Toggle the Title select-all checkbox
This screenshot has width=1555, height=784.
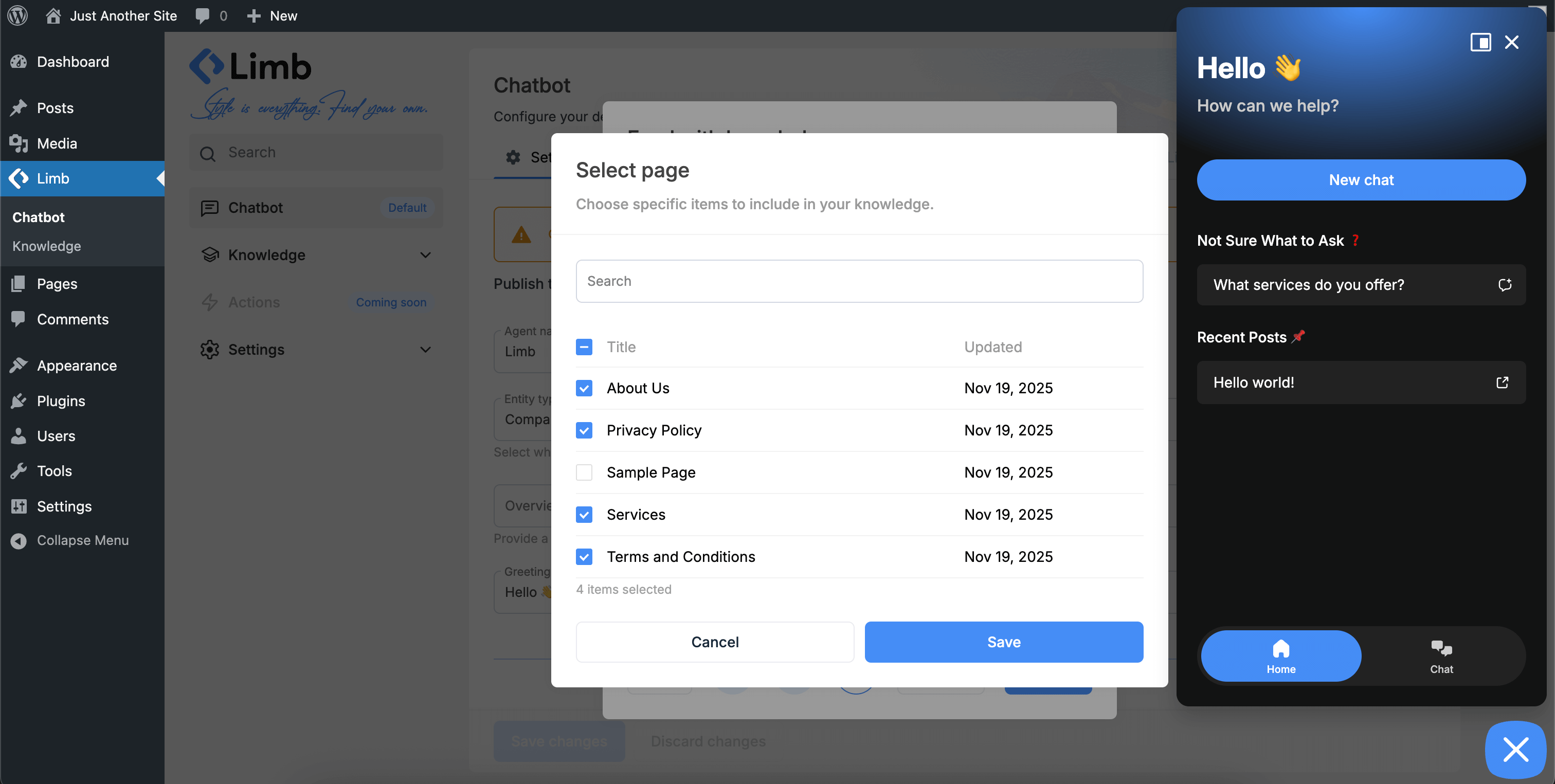584,347
